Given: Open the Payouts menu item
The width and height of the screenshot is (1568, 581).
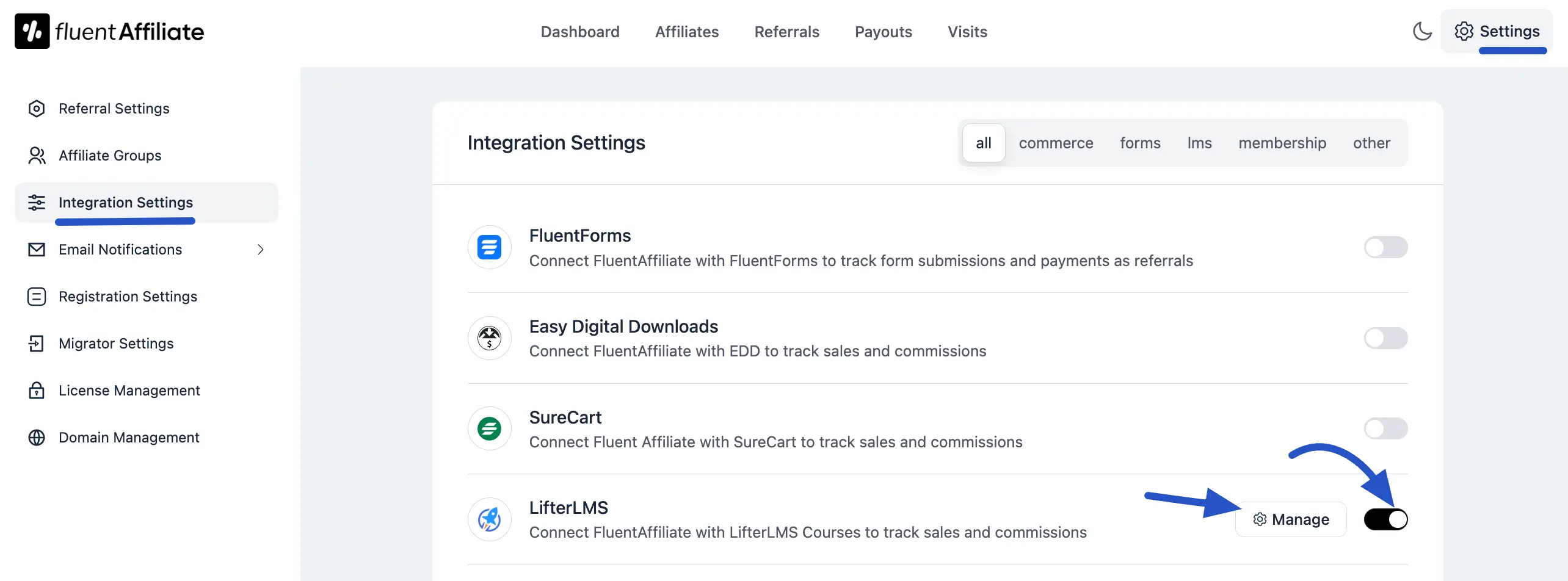Looking at the screenshot, I should 883,32.
